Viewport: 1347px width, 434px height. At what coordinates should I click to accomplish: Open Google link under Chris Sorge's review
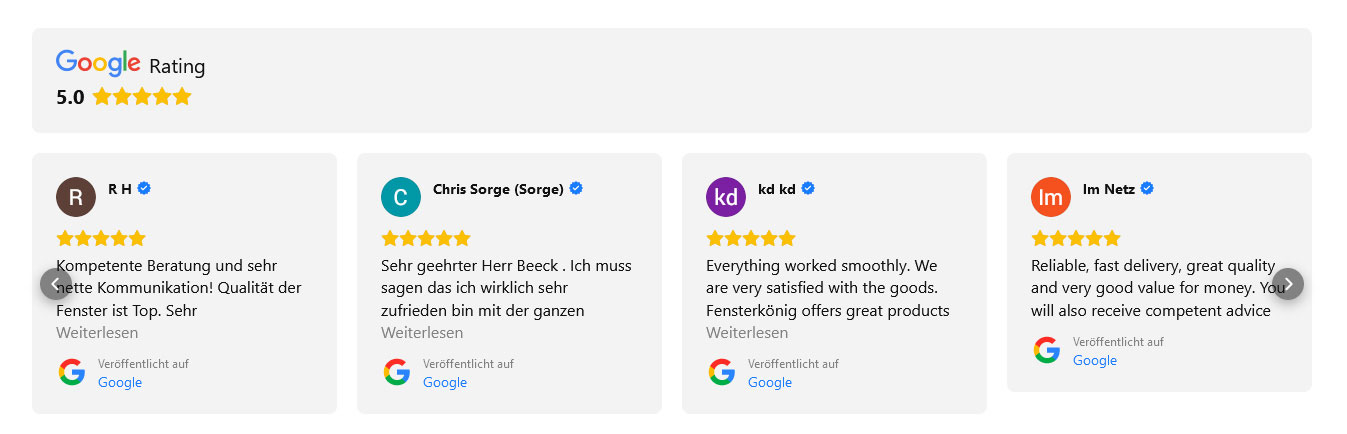445,382
